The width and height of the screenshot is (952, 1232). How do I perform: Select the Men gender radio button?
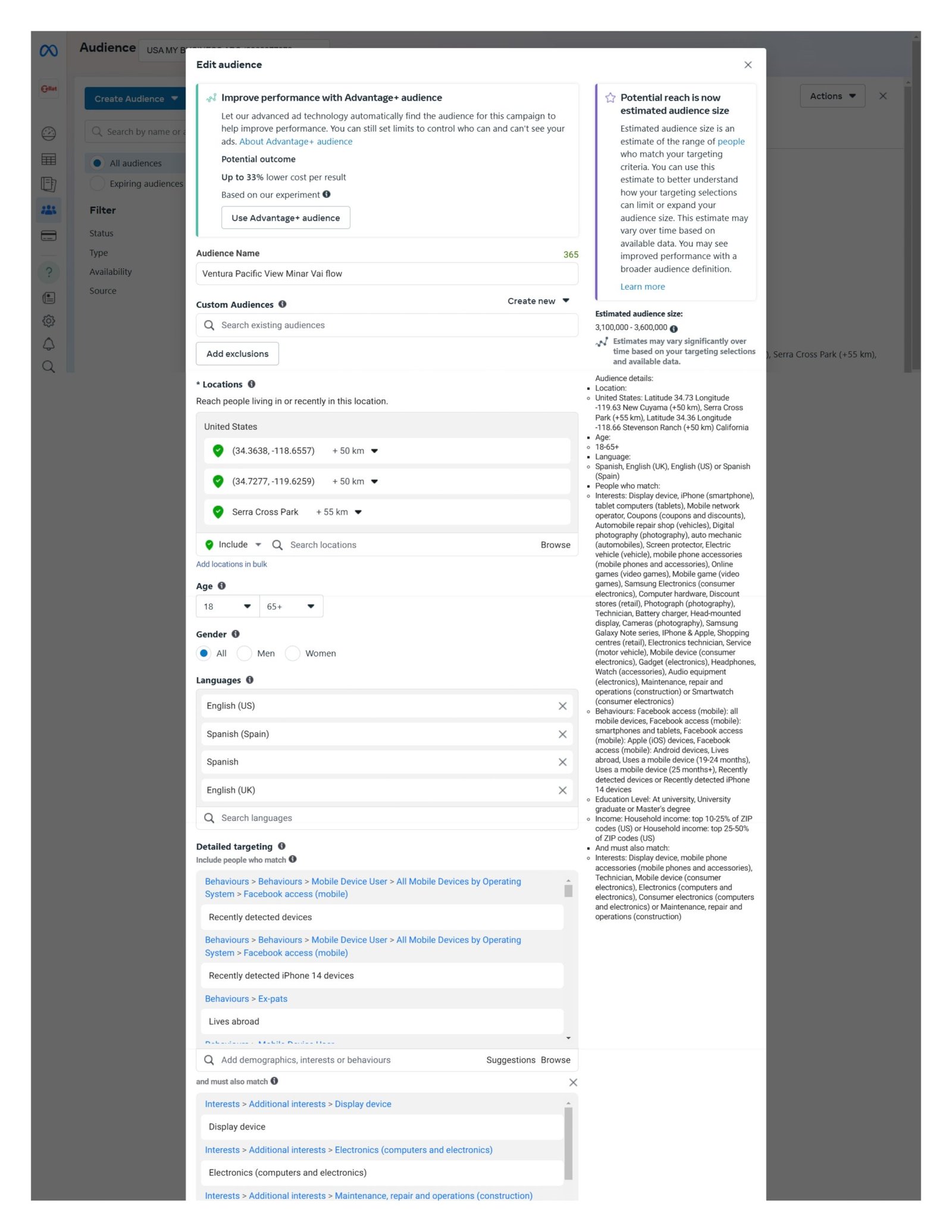[245, 653]
